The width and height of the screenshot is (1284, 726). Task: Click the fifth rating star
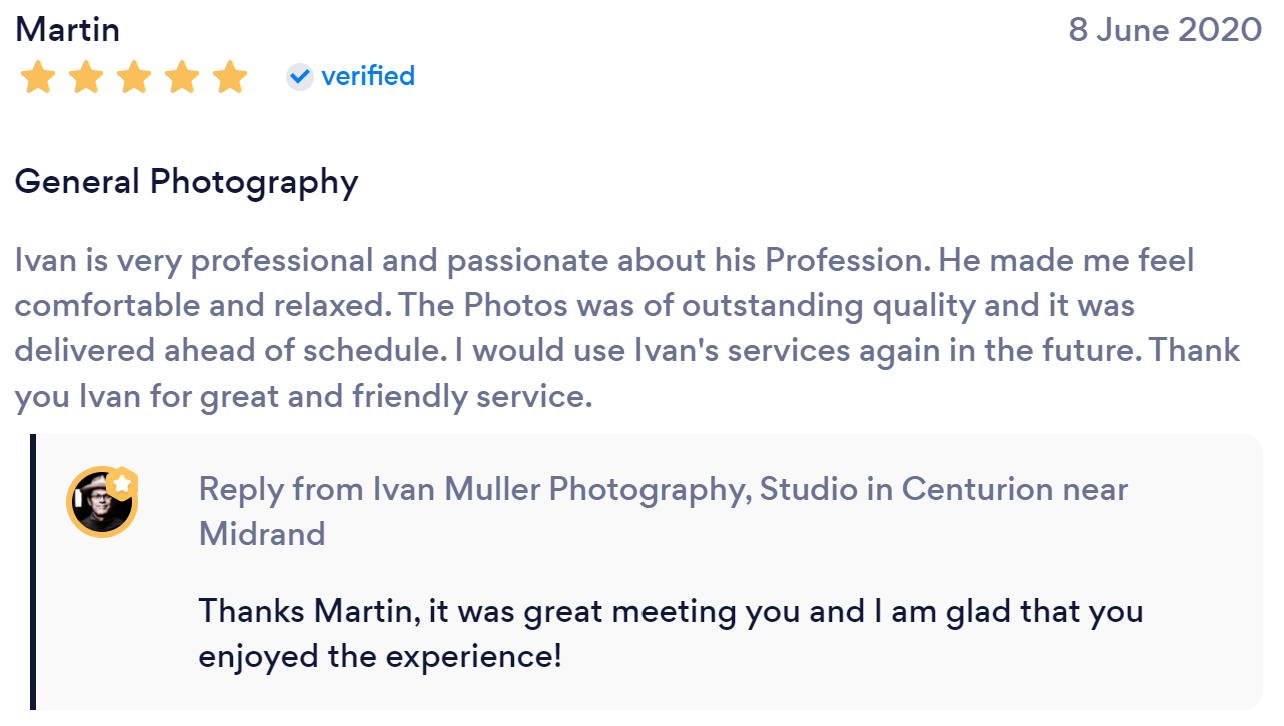click(x=229, y=77)
